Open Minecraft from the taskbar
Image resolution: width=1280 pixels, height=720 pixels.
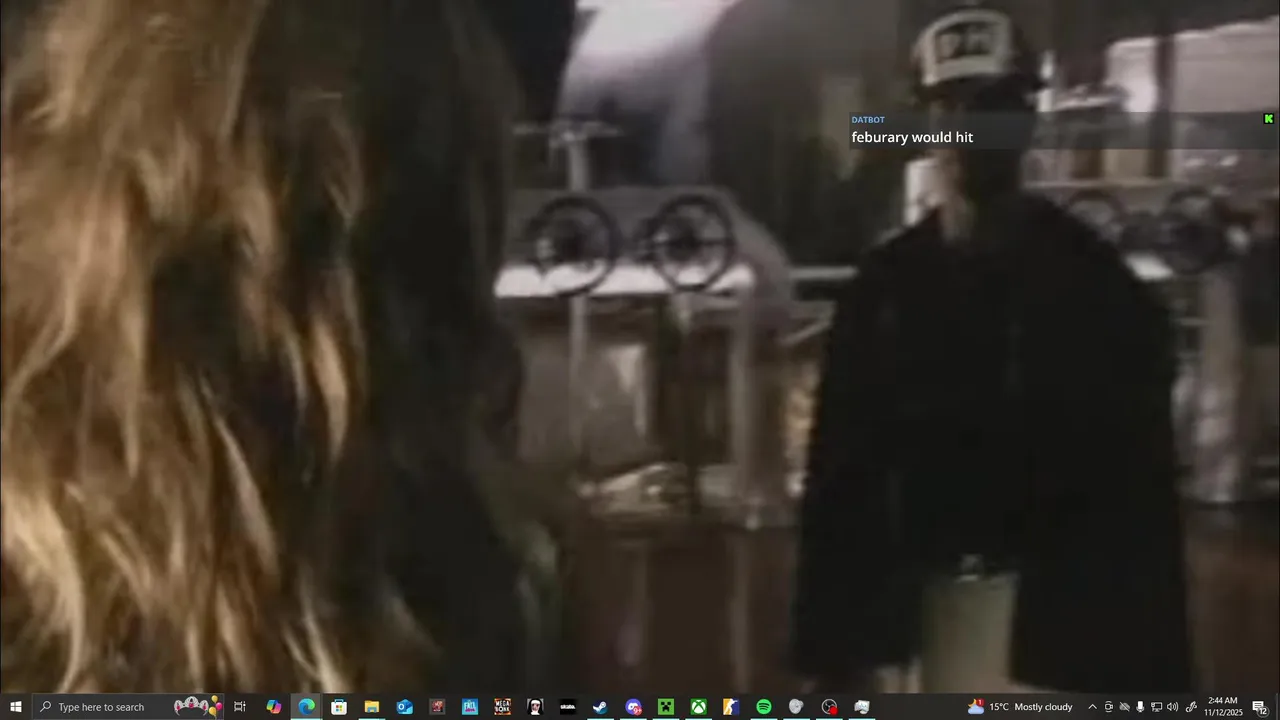(666, 707)
